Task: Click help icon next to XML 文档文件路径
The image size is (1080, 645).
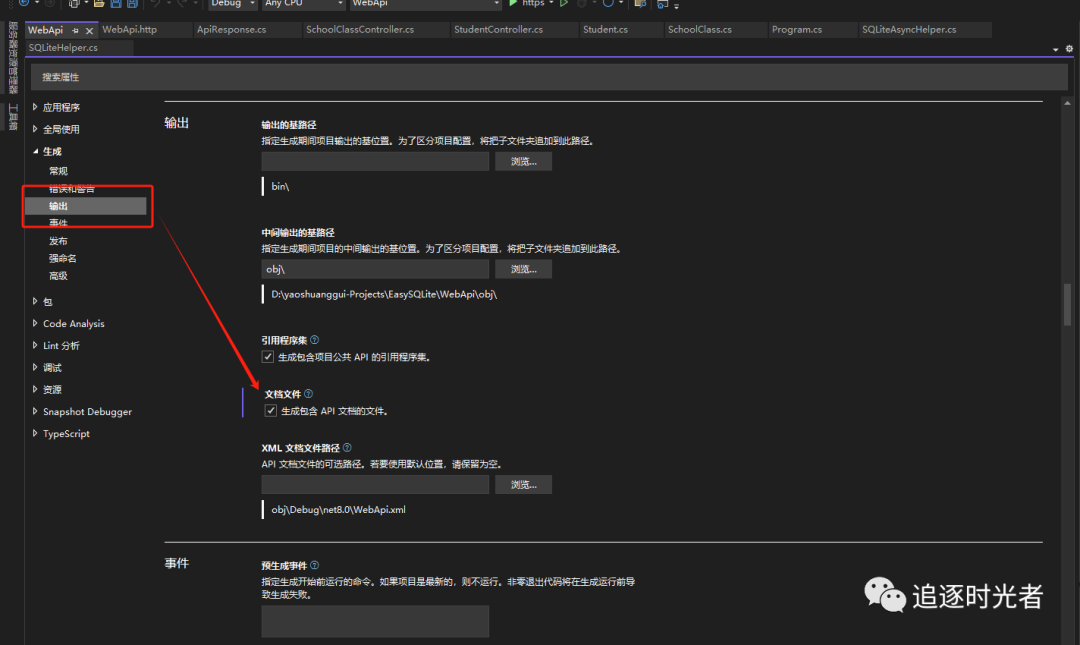Action: (x=347, y=448)
